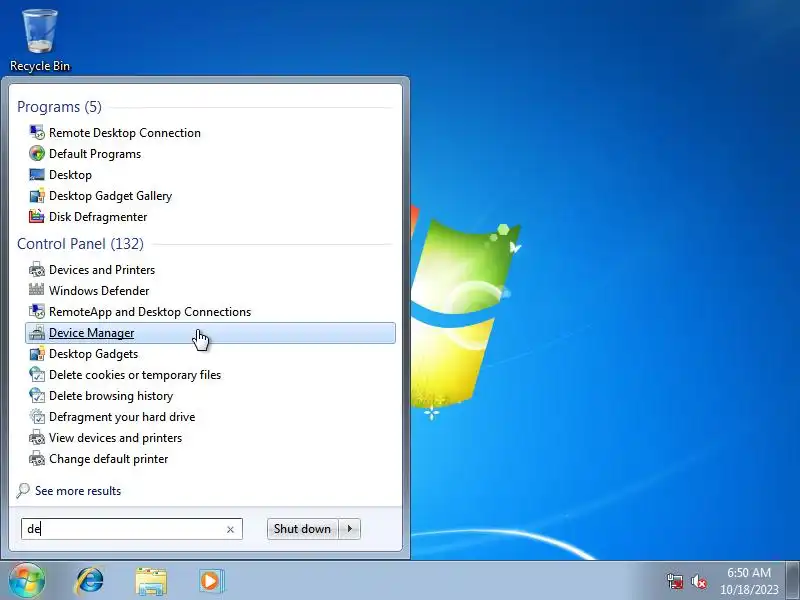Click the Desktop Gadgets icon
Image resolution: width=800 pixels, height=600 pixels.
tap(37, 354)
